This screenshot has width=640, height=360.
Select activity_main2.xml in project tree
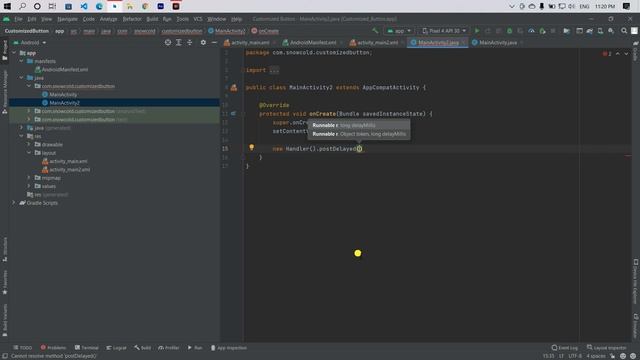[x=69, y=169]
